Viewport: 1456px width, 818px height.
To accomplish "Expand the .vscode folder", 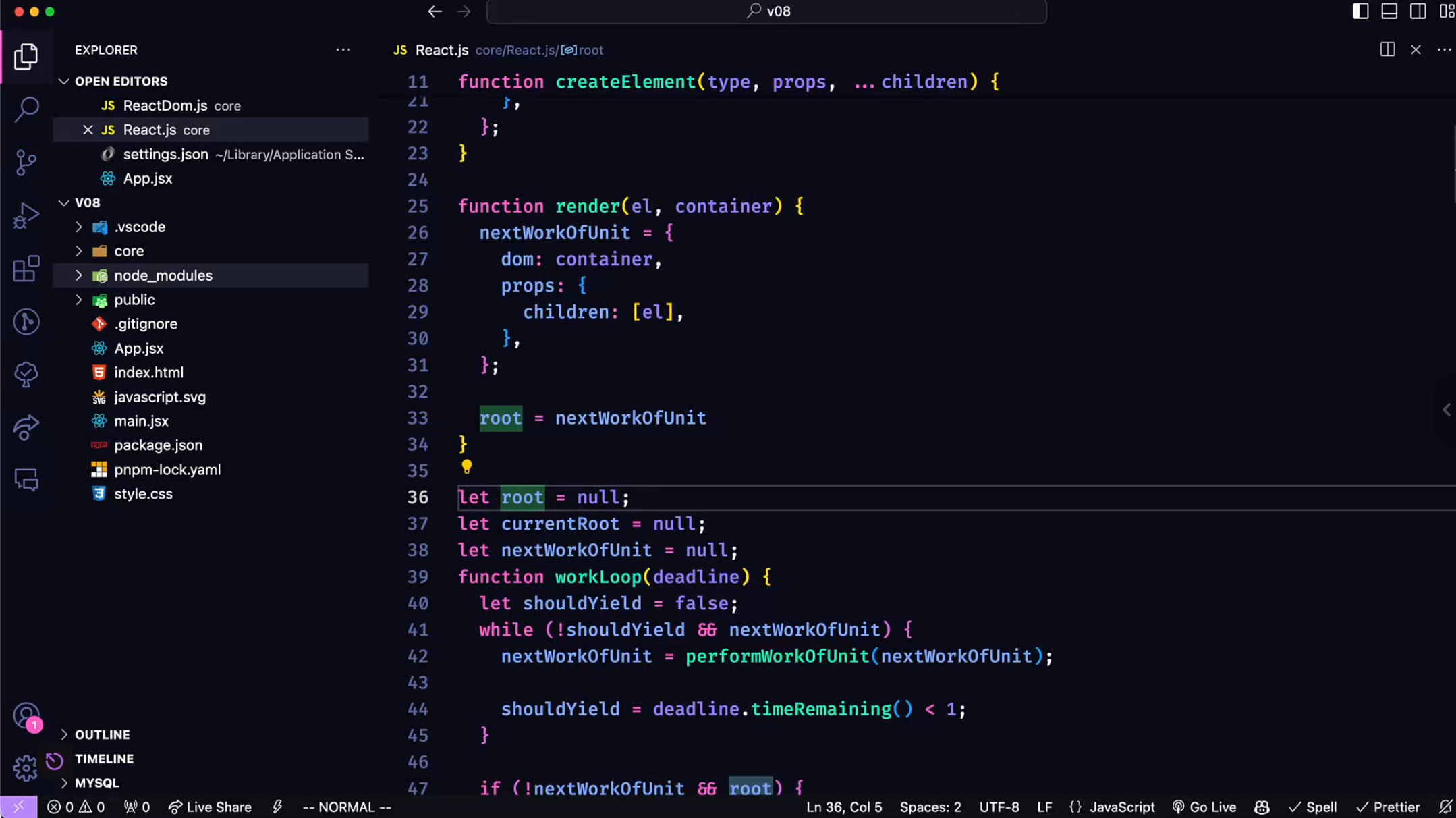I will [x=78, y=227].
